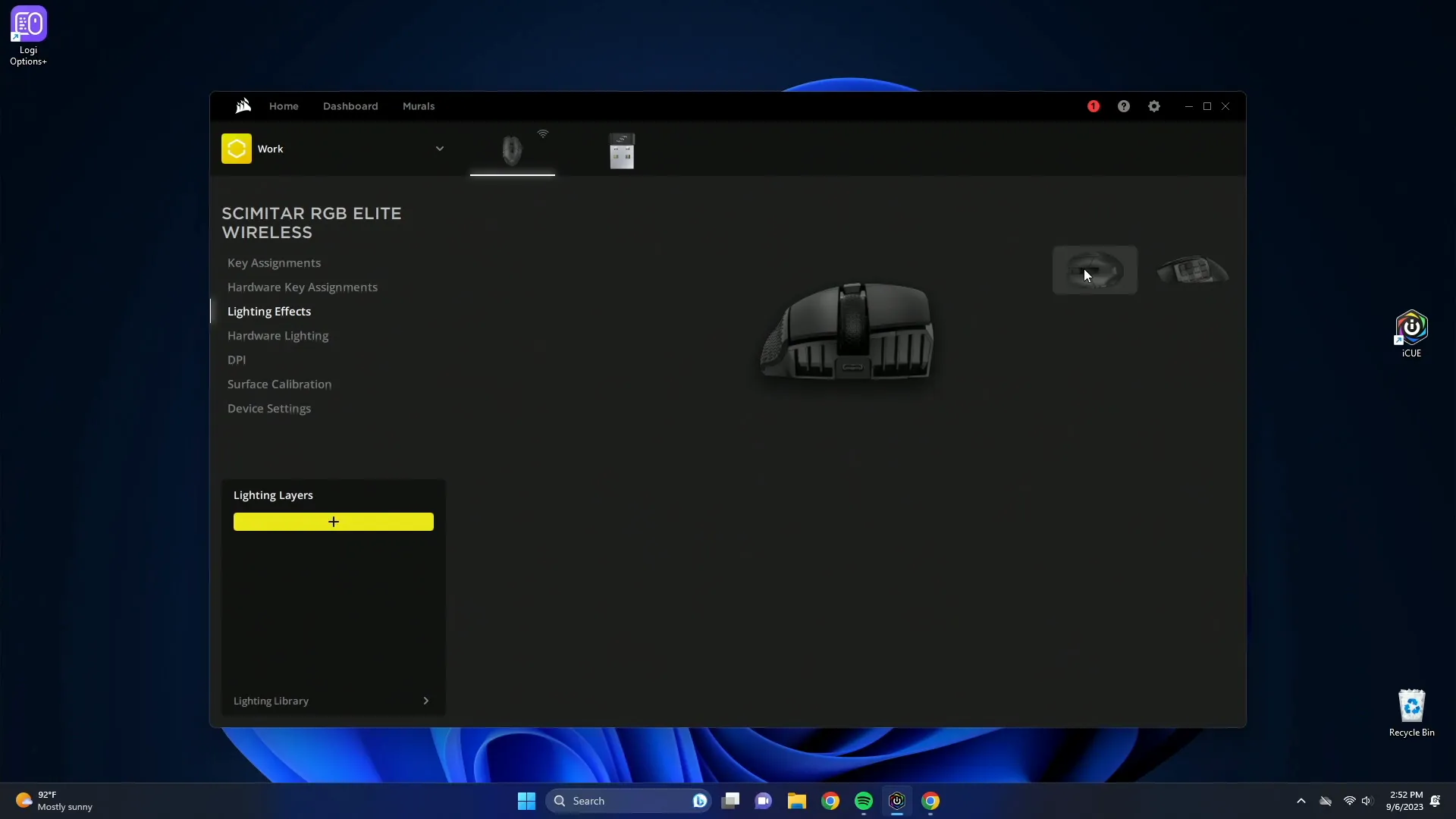Select the USB wireless receiver device
This screenshot has width=1456, height=819.
point(622,150)
